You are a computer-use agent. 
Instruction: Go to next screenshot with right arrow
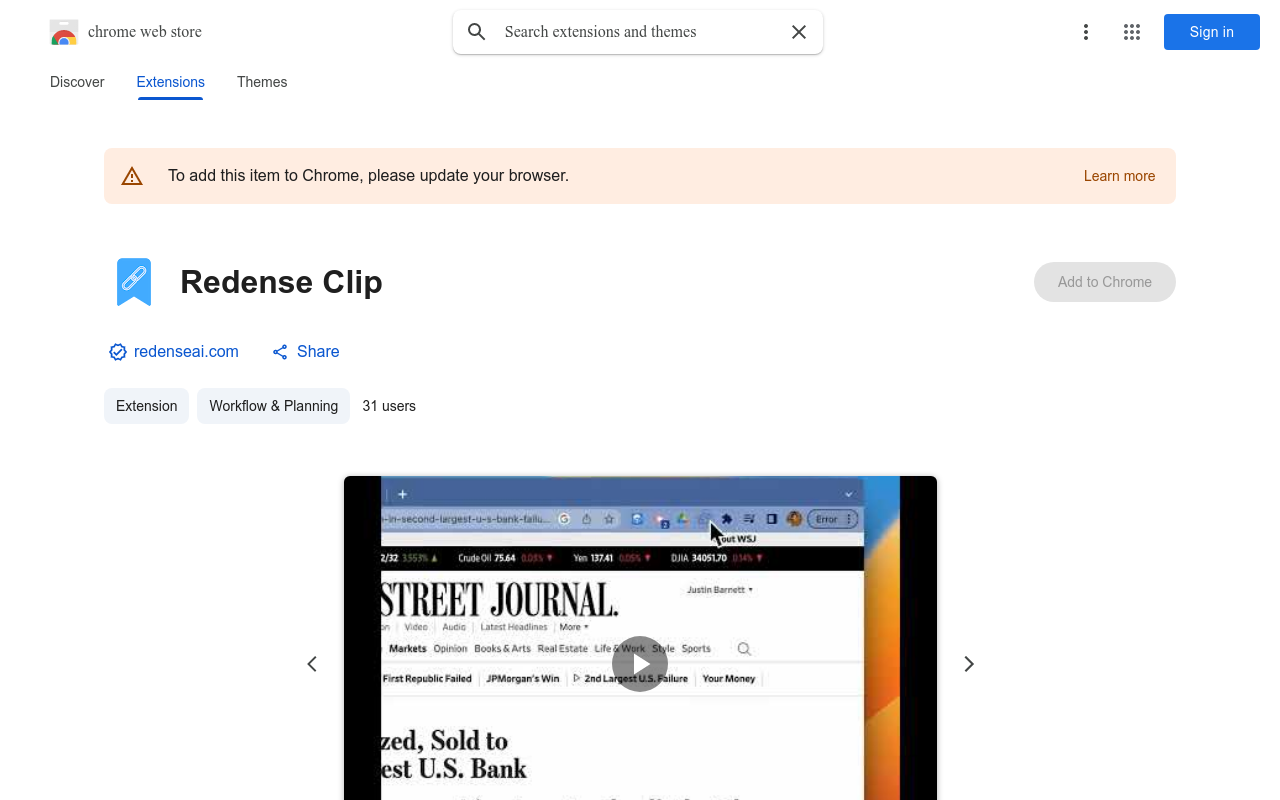[x=968, y=664]
